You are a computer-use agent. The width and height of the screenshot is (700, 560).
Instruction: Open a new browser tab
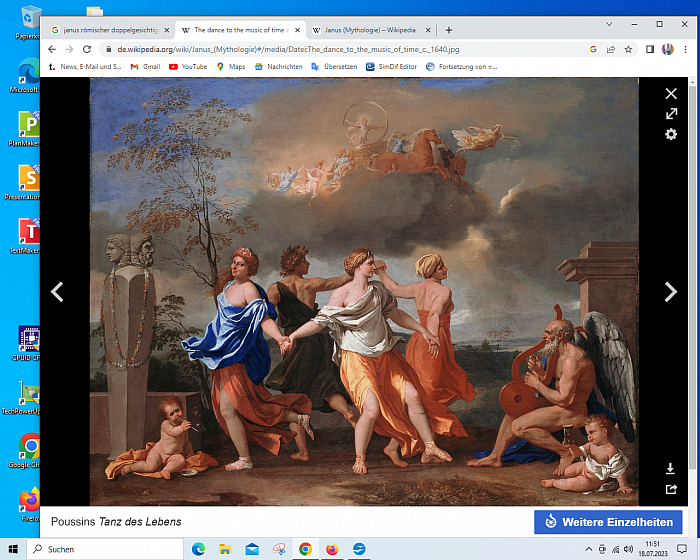tap(449, 30)
